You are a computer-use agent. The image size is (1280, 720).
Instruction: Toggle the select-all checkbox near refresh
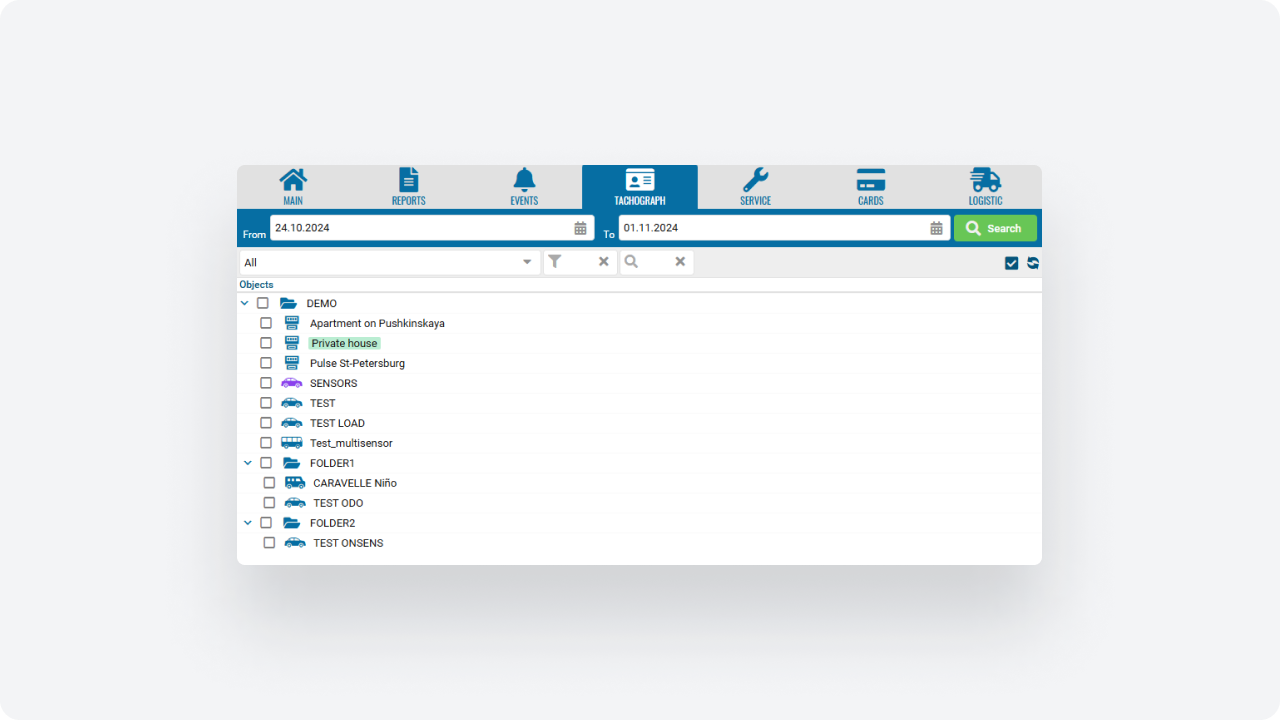[x=1011, y=263]
